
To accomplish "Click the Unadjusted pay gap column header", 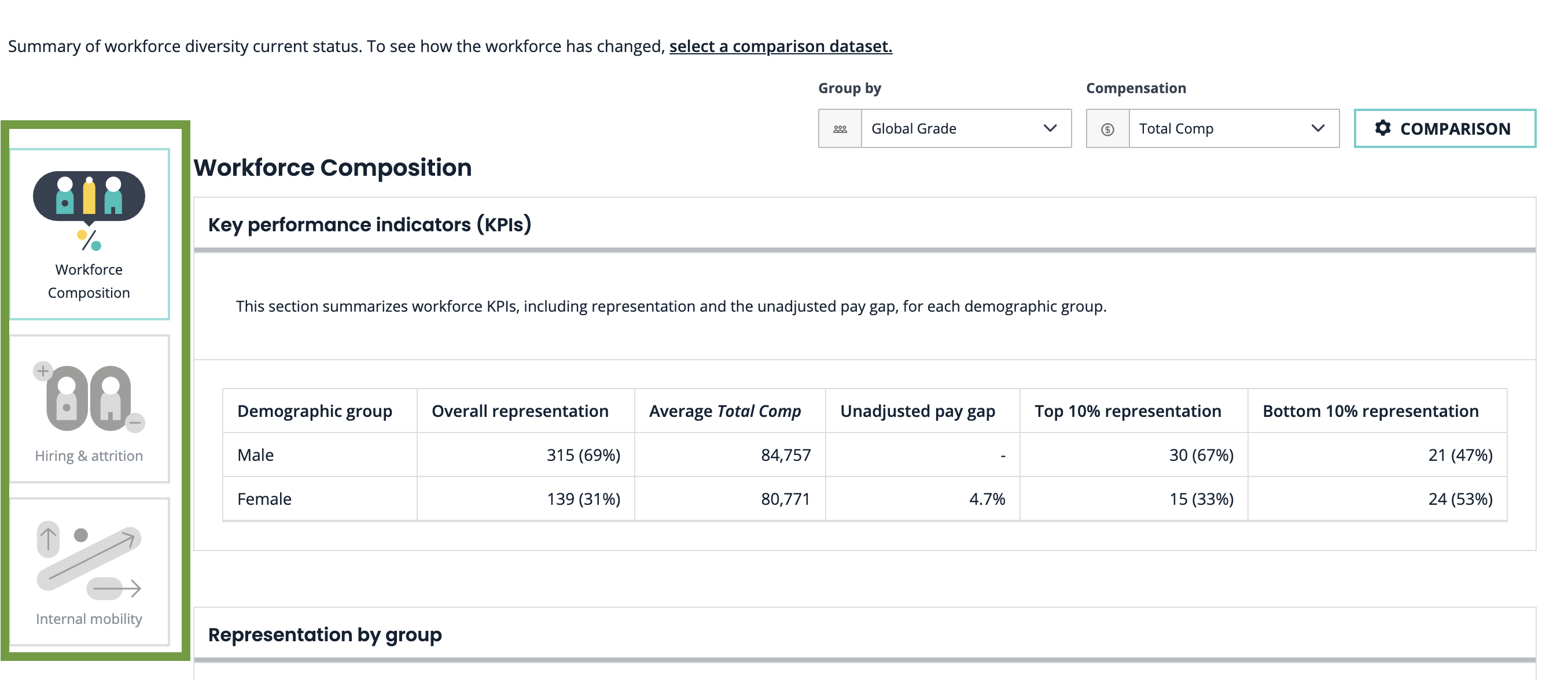I will point(917,411).
